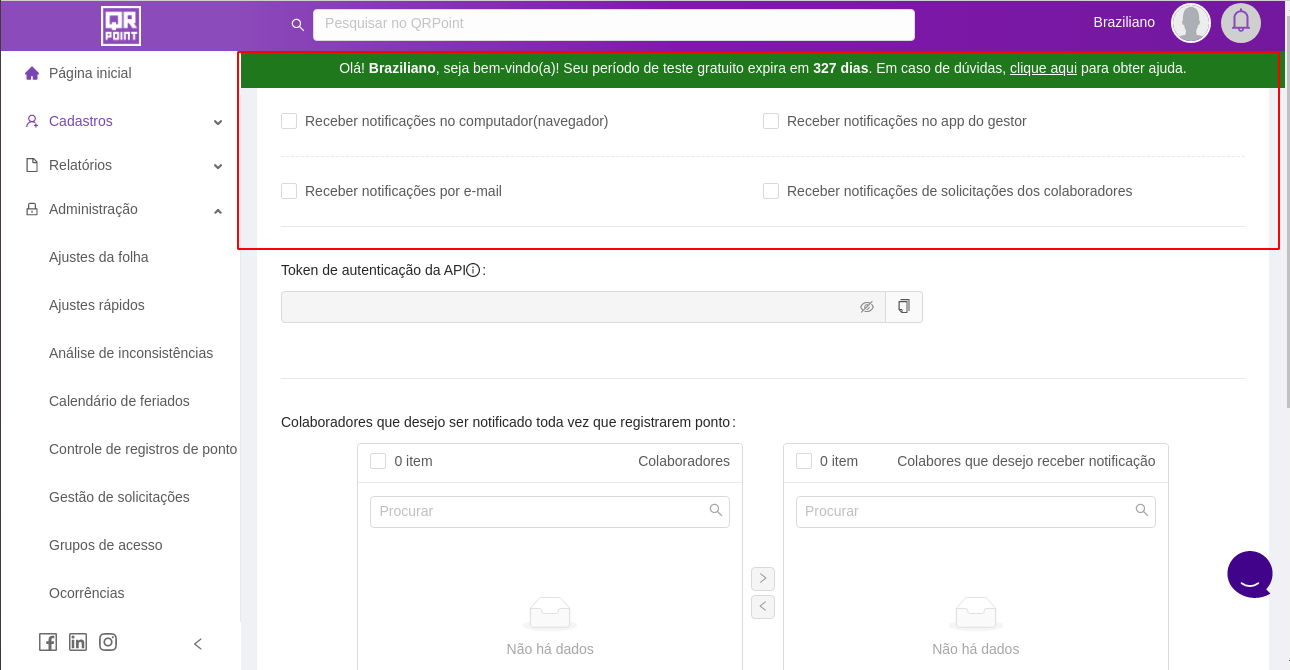1290x670 pixels.
Task: Open the chat support bubble
Action: (x=1250, y=575)
